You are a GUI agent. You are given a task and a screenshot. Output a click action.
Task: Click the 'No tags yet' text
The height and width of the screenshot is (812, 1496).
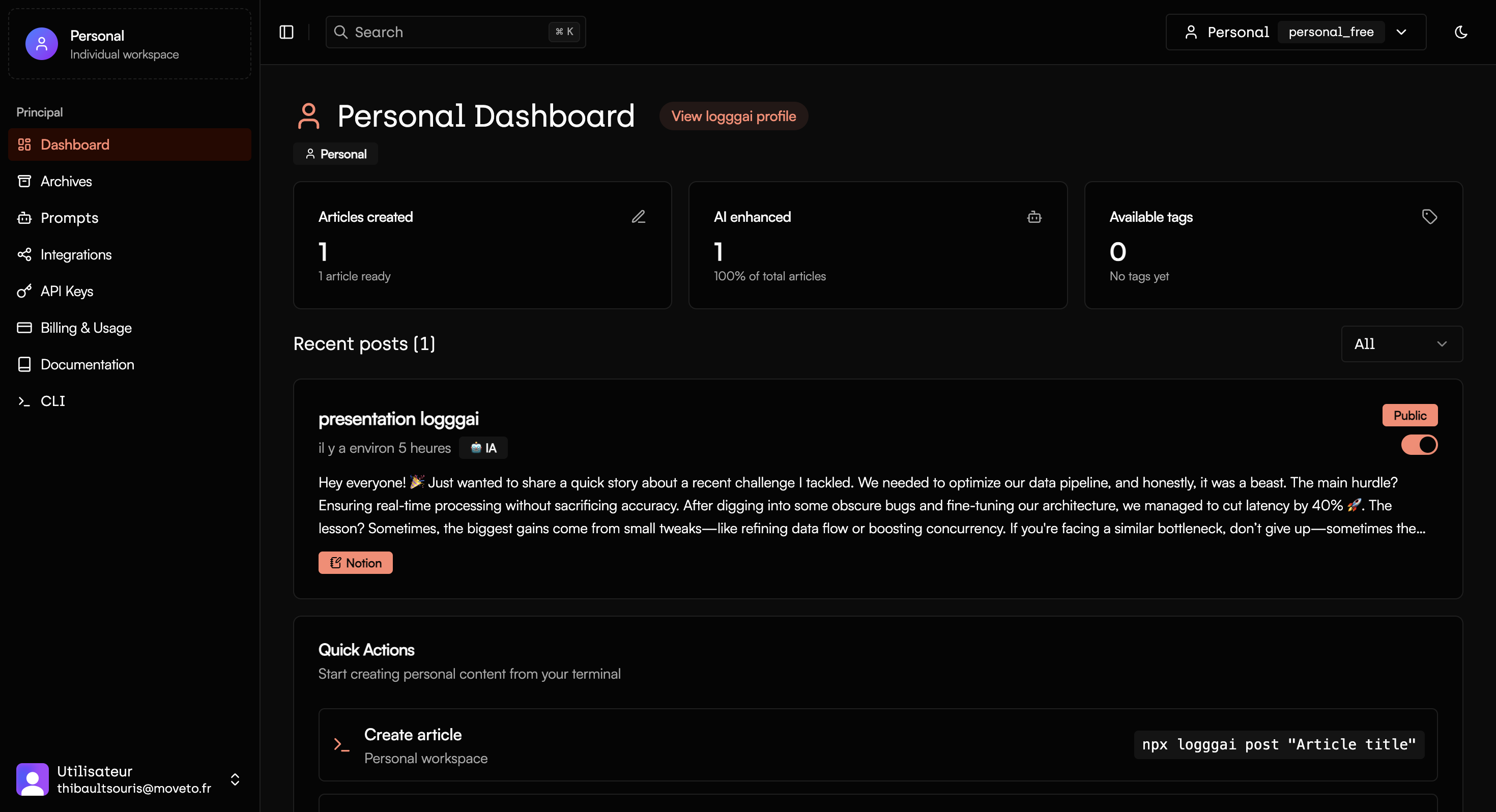coord(1139,276)
